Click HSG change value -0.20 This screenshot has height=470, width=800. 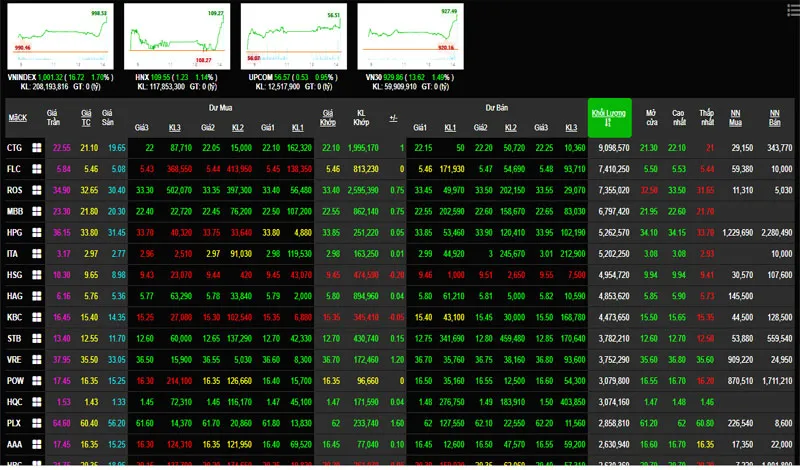pos(396,275)
